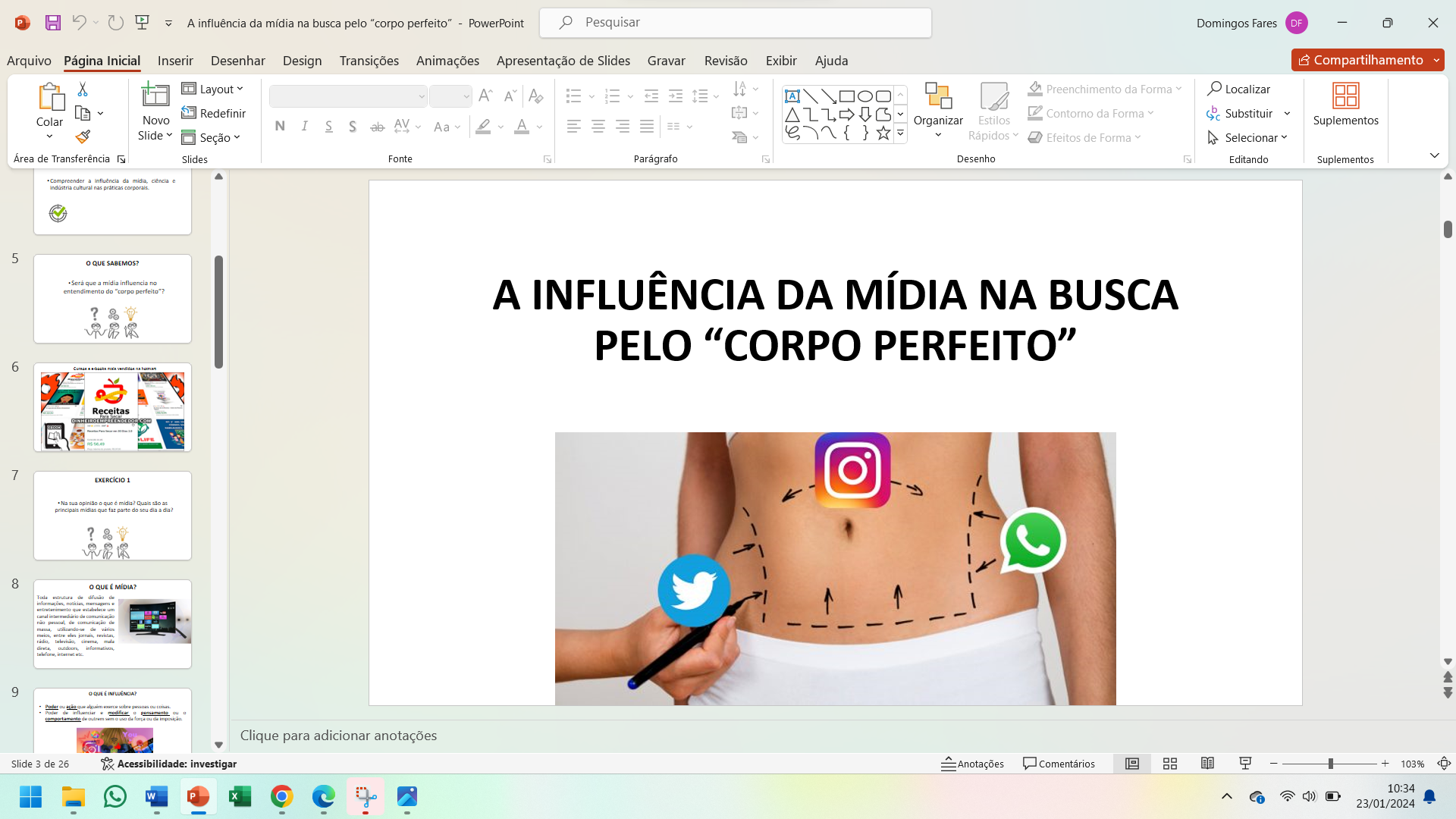Expand the Organizar arrange menu
Viewport: 1456px width, 819px height.
click(938, 111)
